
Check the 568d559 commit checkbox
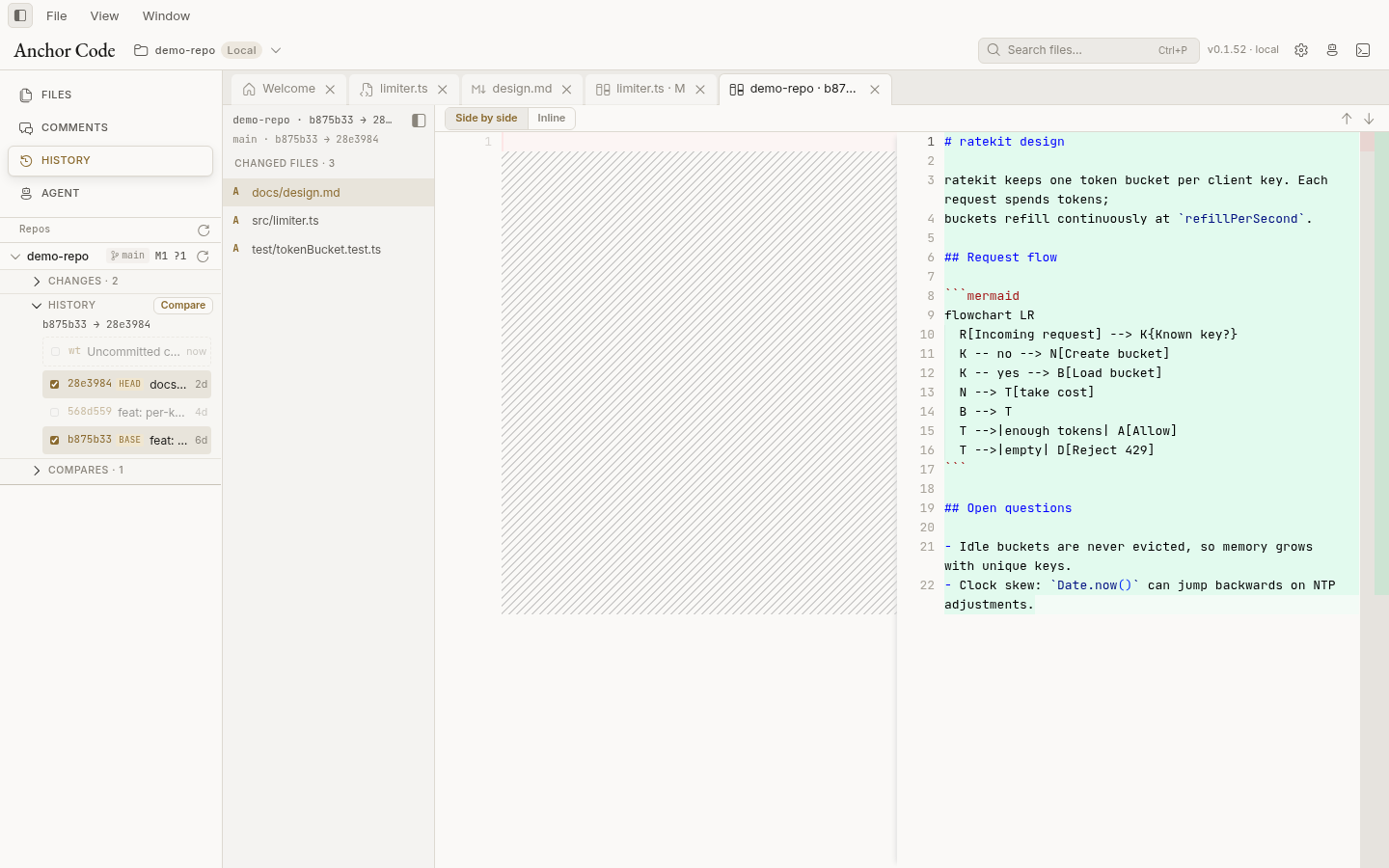click(x=55, y=412)
